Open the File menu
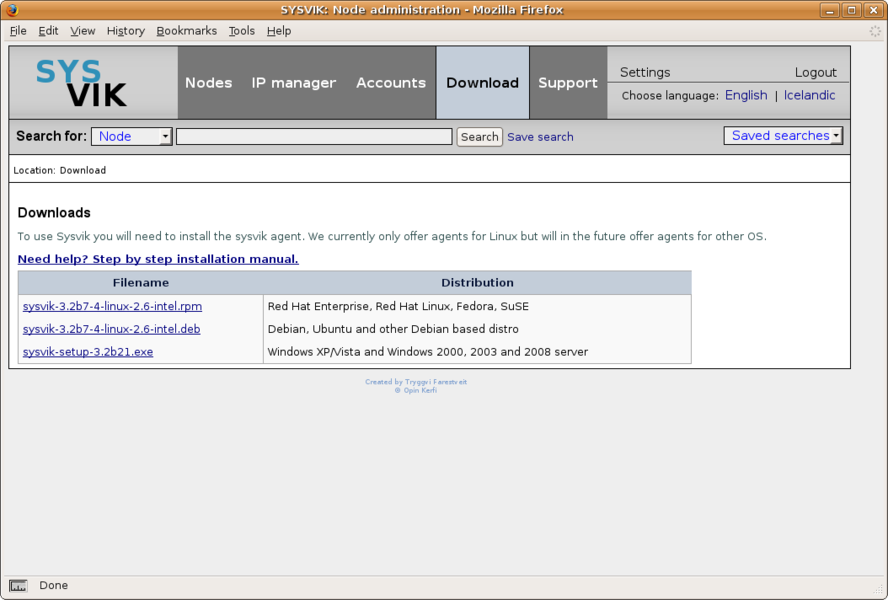888x600 pixels. [18, 31]
